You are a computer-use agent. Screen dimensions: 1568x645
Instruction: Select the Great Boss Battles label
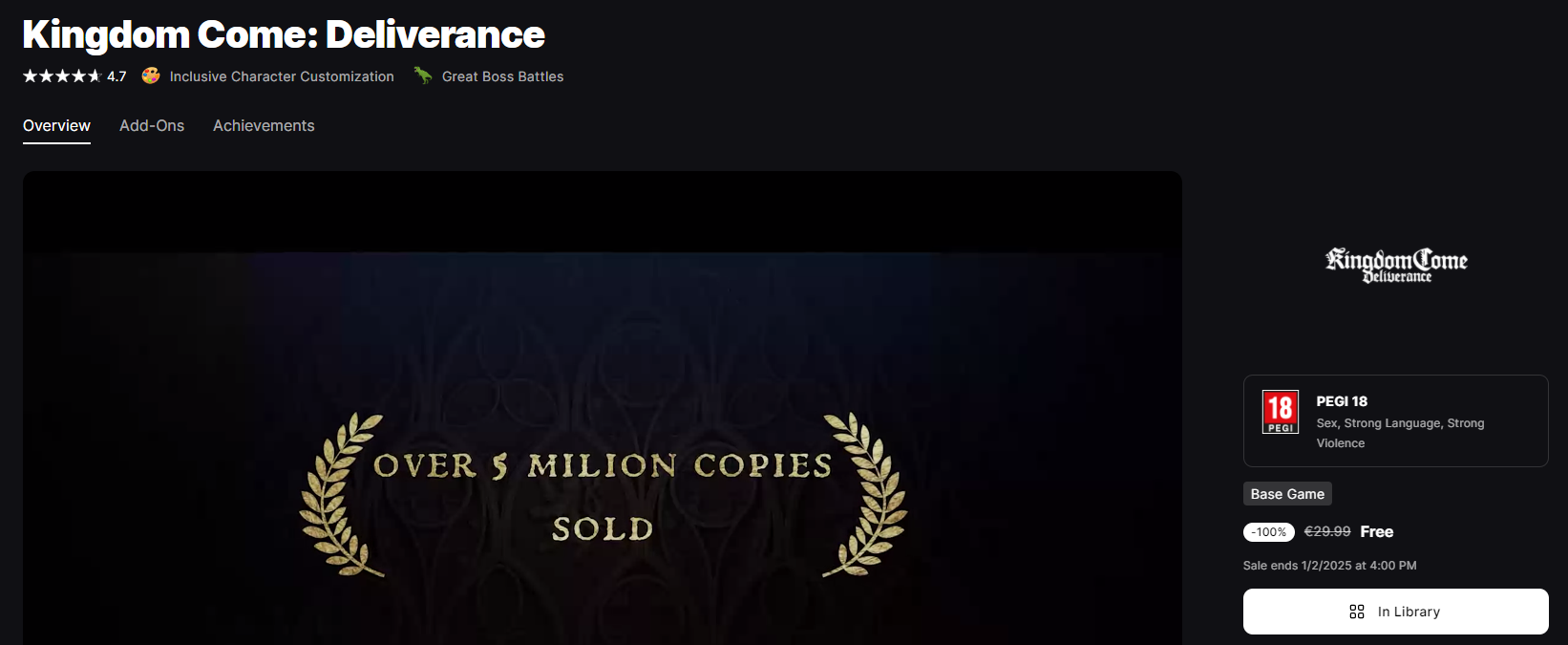point(502,76)
